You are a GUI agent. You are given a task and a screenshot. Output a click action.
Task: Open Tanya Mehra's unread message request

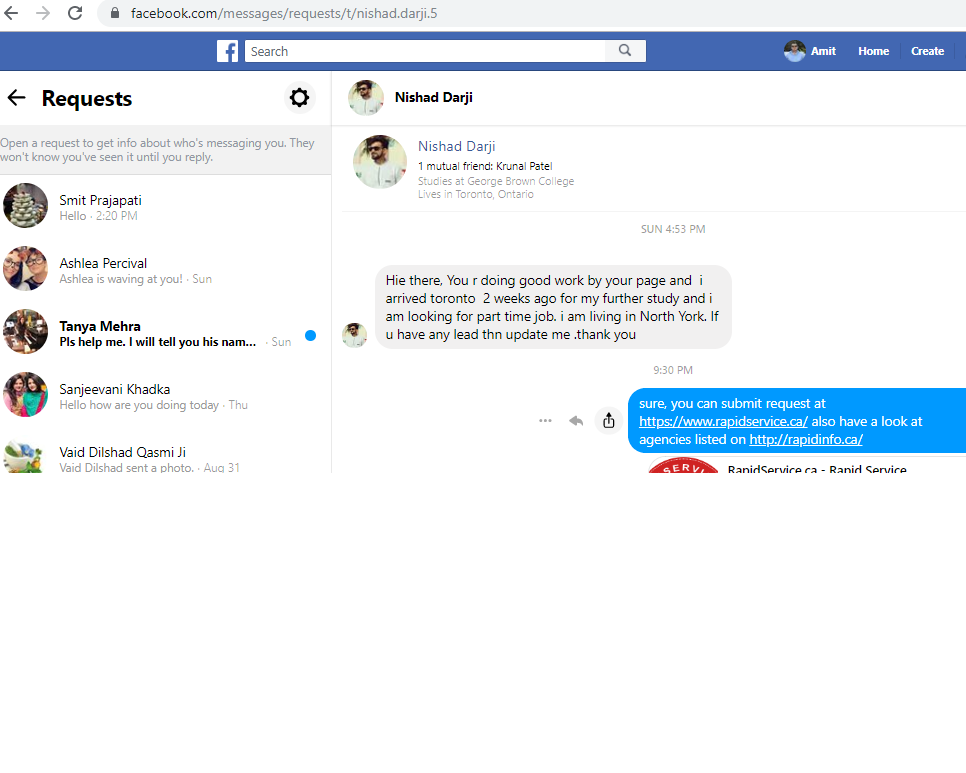click(160, 333)
